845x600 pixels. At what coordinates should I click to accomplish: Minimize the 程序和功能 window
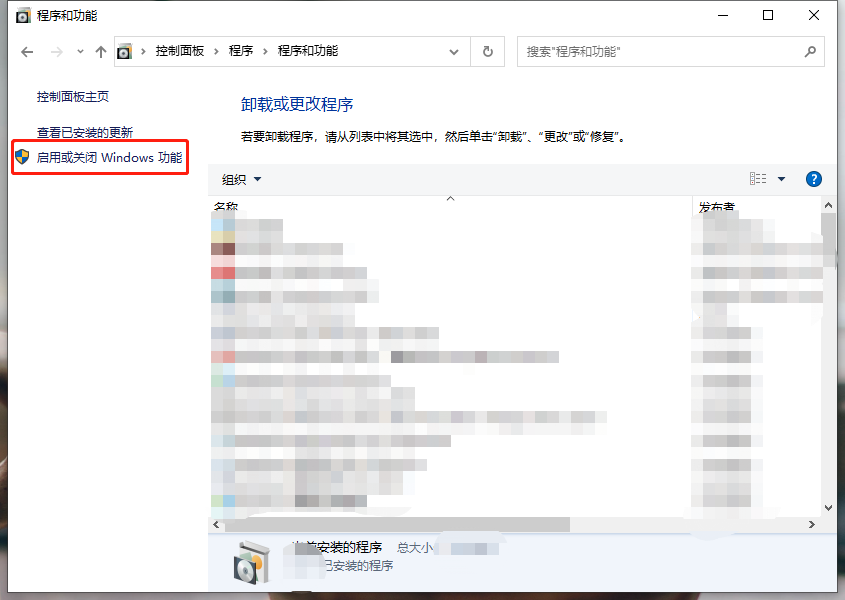[x=723, y=16]
